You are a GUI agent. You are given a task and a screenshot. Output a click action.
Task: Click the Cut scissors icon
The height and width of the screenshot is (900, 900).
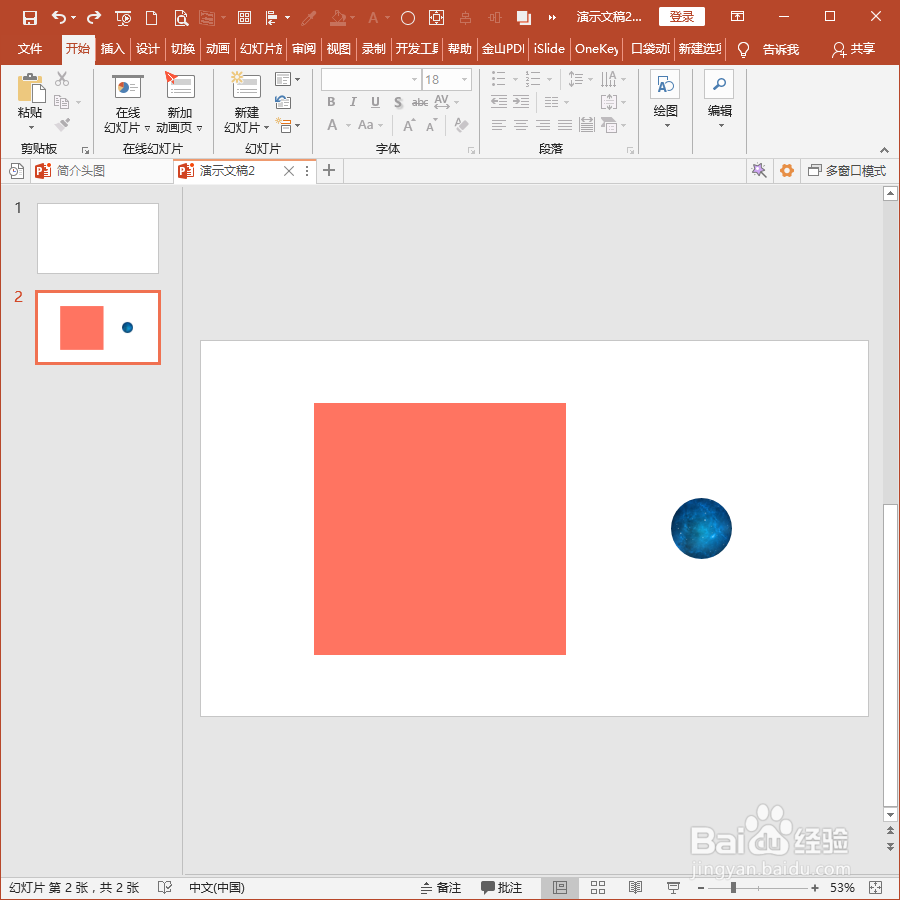click(62, 79)
